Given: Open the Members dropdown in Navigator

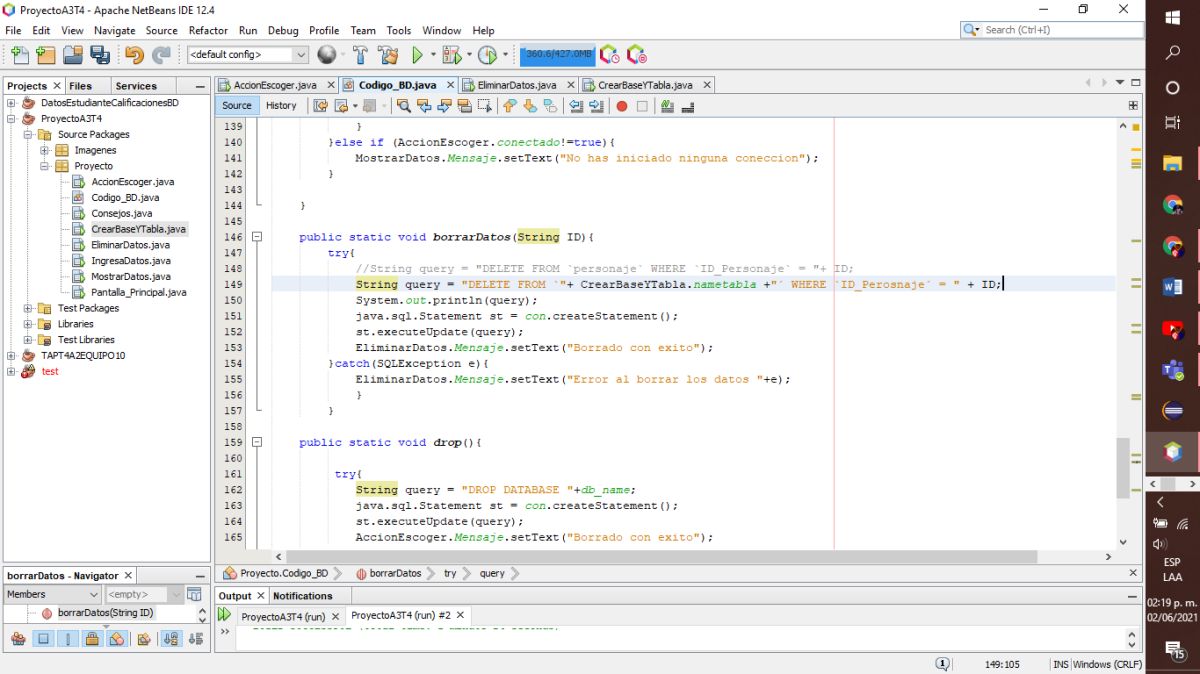Looking at the screenshot, I should click(52, 594).
